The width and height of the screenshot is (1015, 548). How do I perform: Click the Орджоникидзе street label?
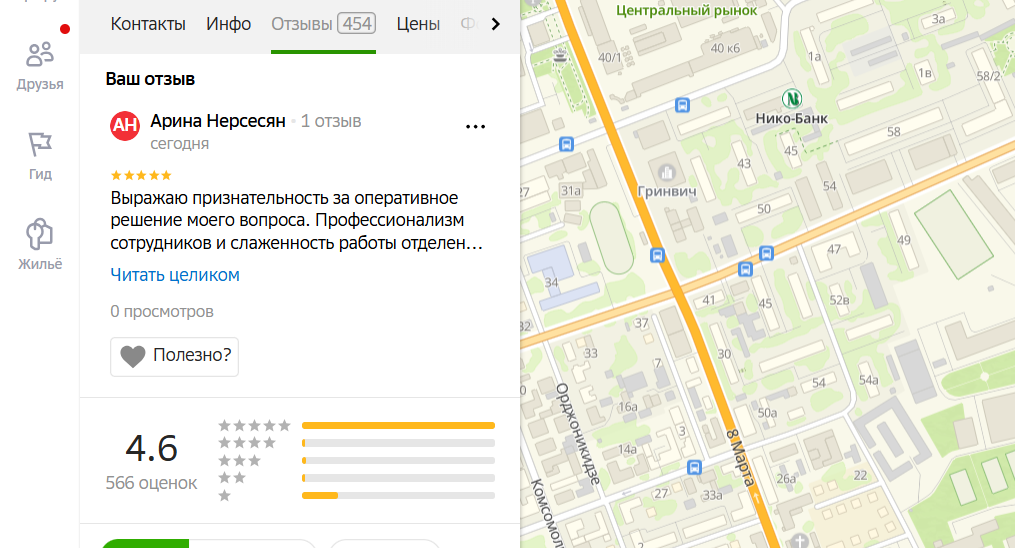[x=577, y=434]
